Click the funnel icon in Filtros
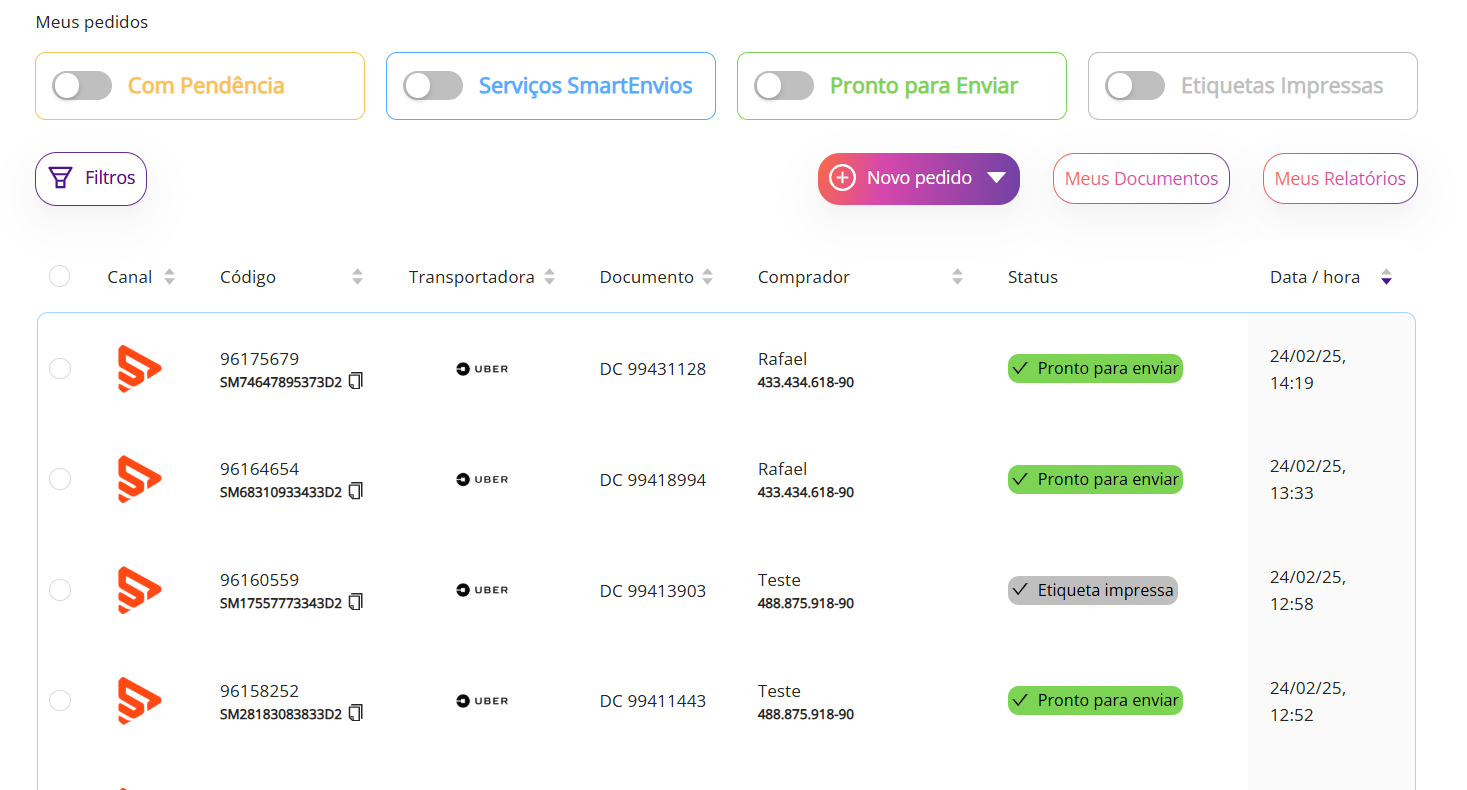This screenshot has width=1467, height=790. click(61, 178)
